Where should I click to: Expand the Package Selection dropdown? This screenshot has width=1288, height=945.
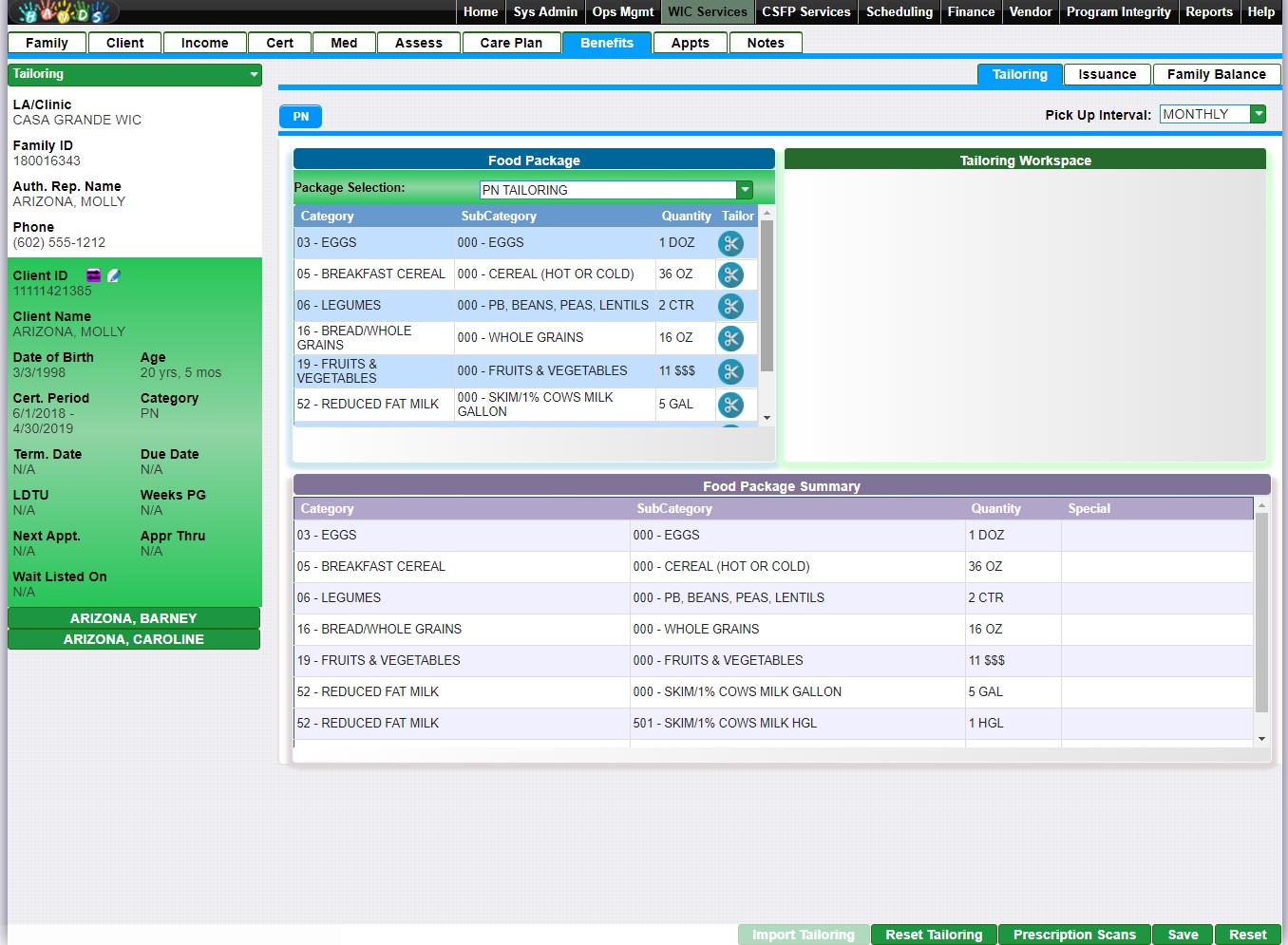click(745, 190)
